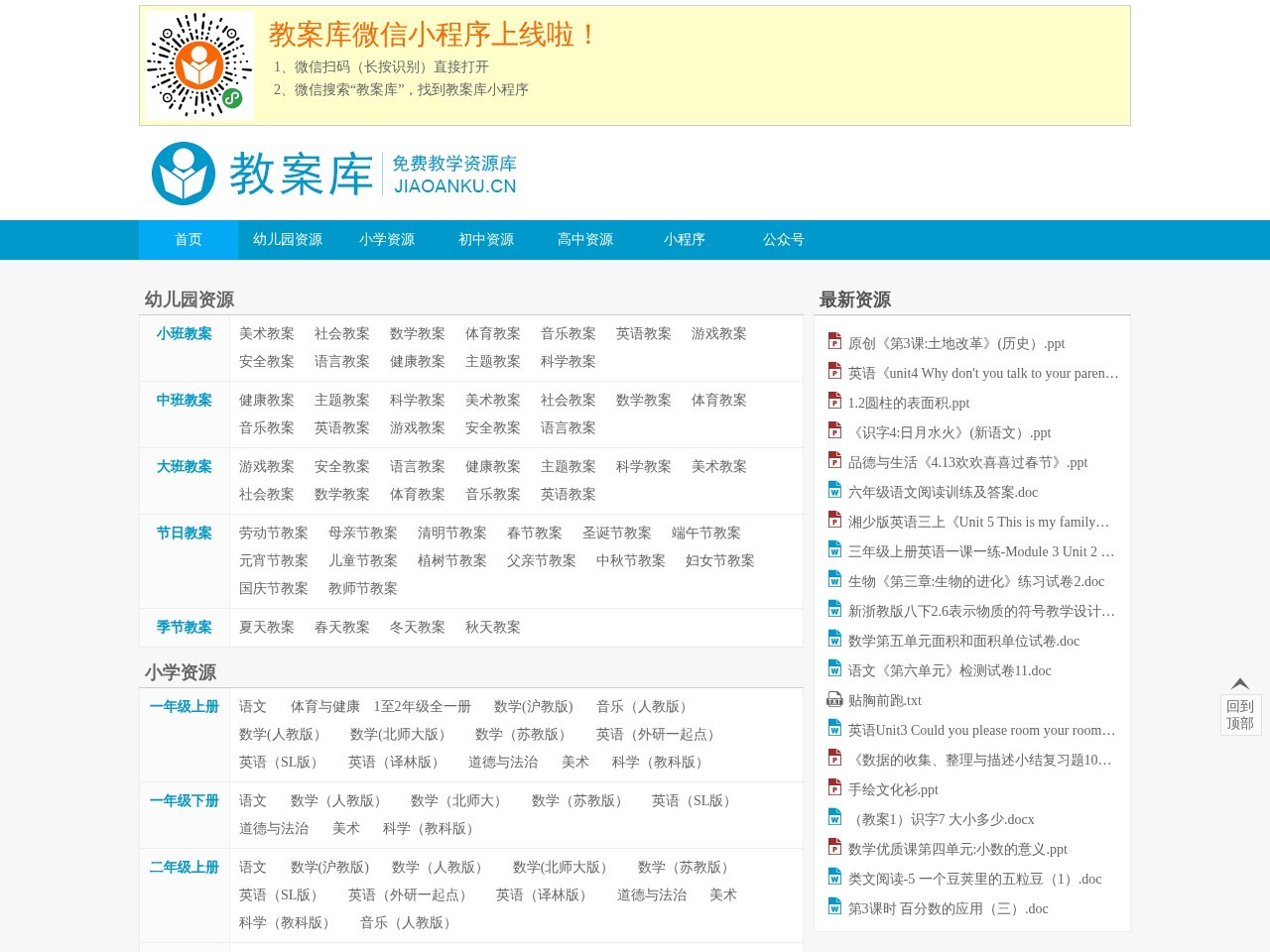The height and width of the screenshot is (952, 1270).
Task: Open the 小班教案 category link
Action: (185, 334)
